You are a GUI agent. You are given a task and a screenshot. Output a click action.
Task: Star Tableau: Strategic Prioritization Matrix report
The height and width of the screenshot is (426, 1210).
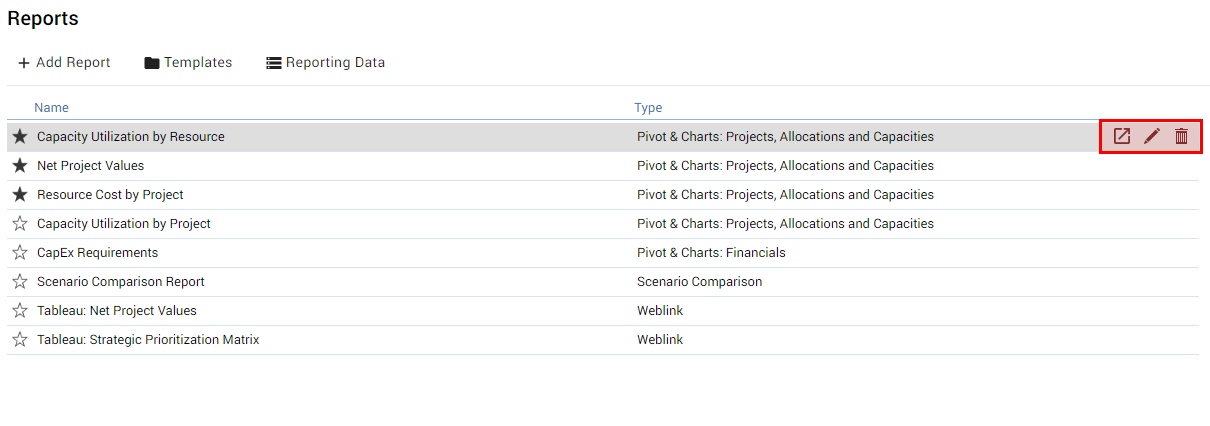tap(20, 339)
